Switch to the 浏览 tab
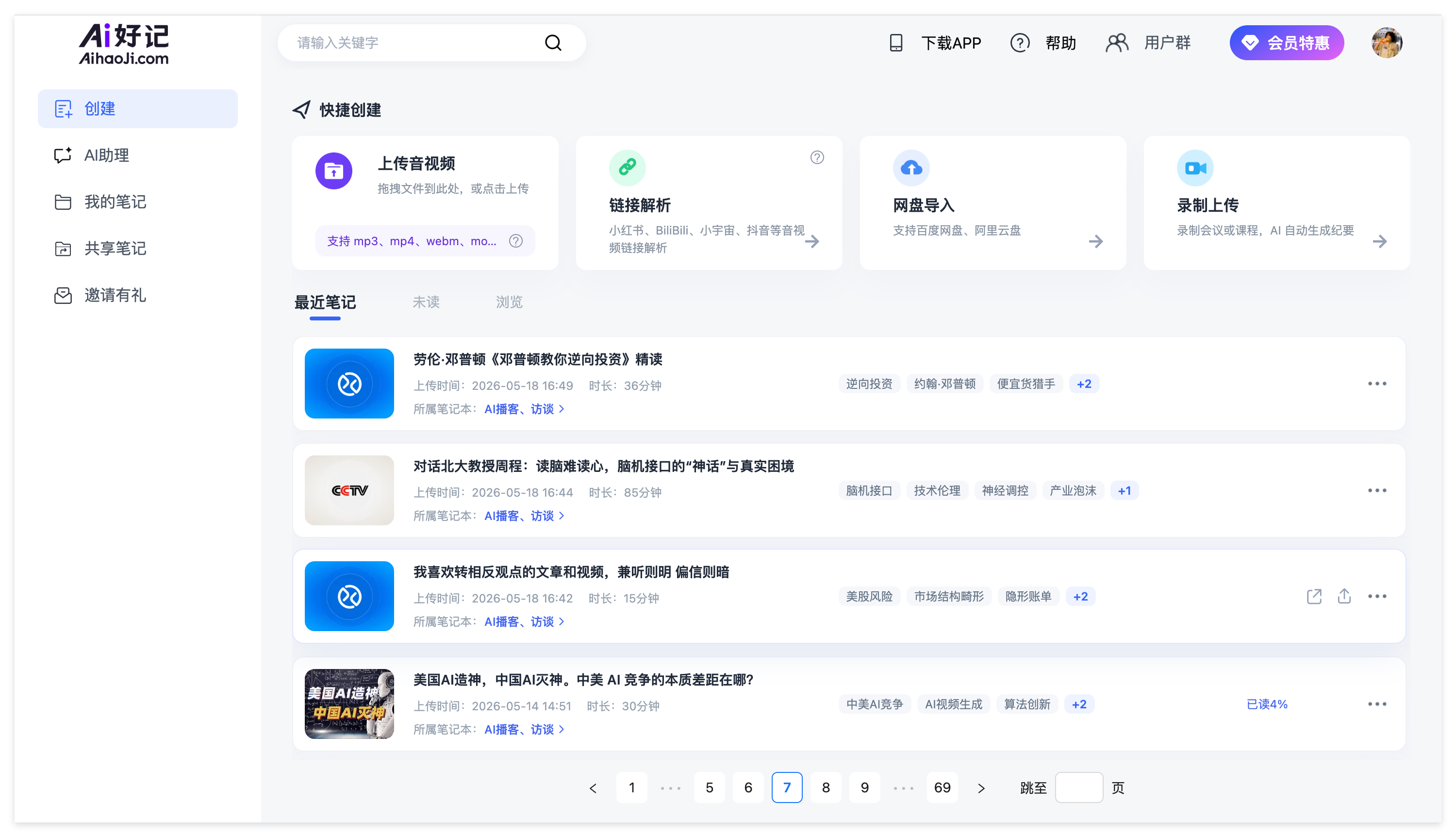Screen dimensions: 1456x837 coord(509,302)
